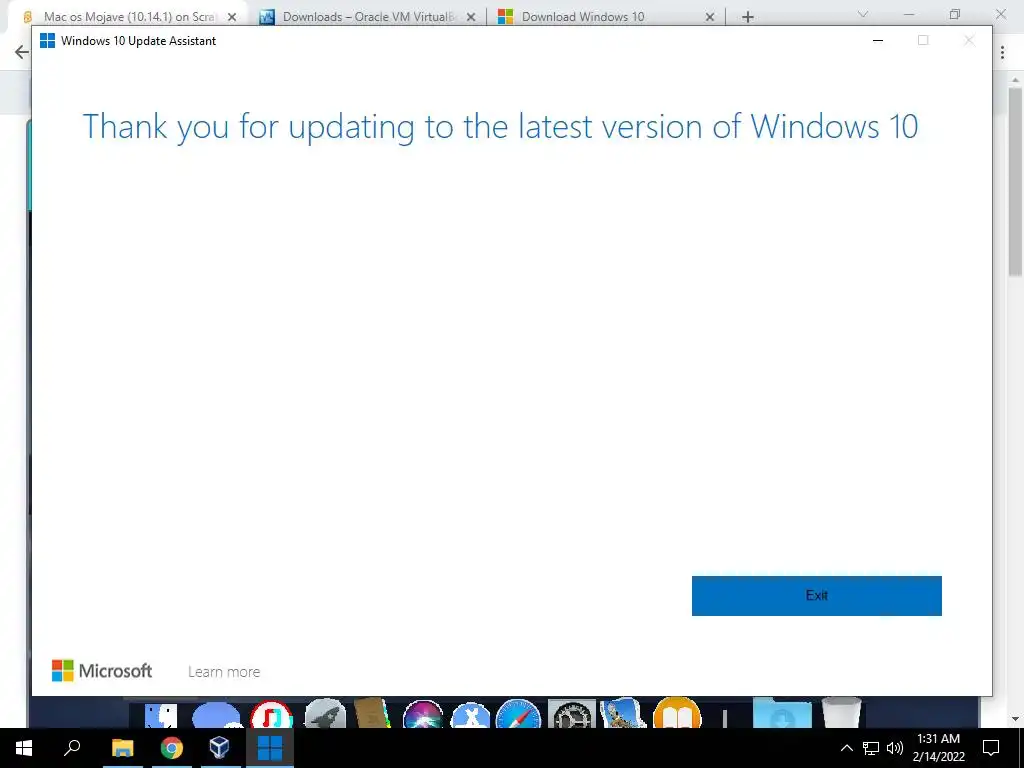Click the Exit button
The width and height of the screenshot is (1024, 768).
tap(816, 596)
